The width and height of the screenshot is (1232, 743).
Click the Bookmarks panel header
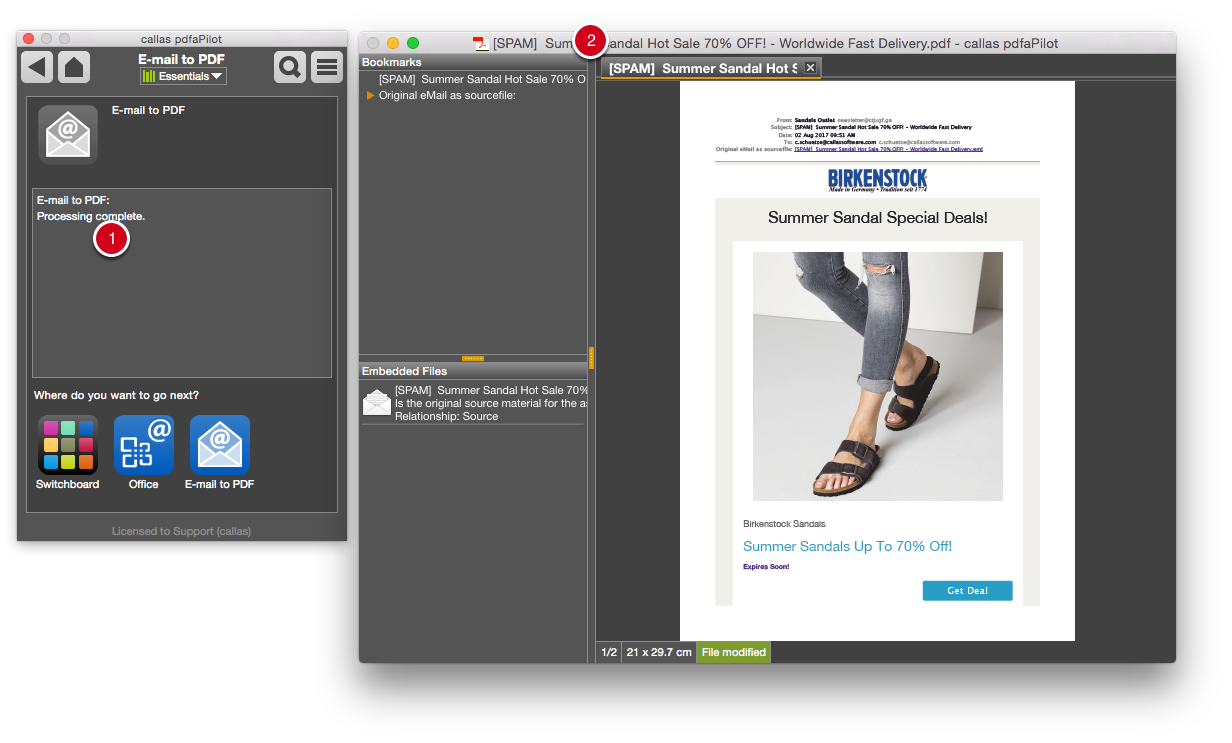pyautogui.click(x=474, y=62)
